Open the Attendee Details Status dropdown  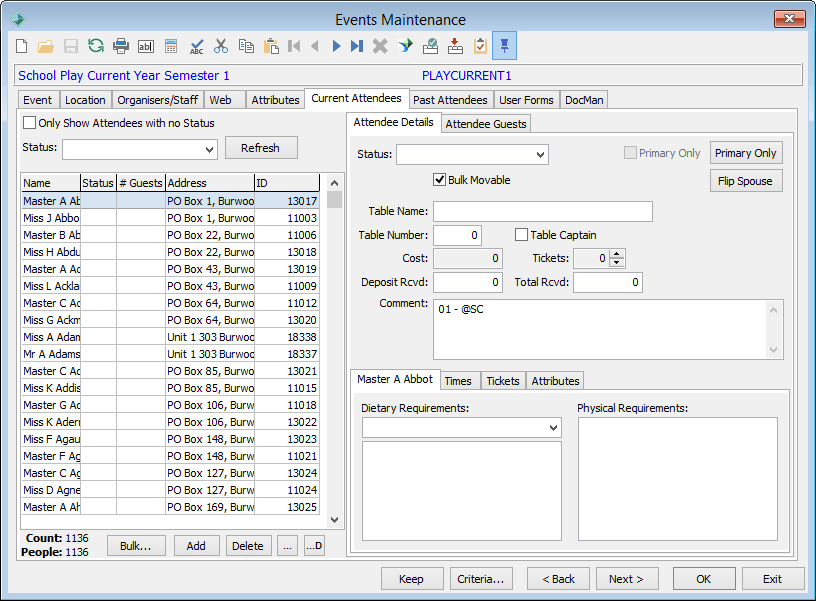540,155
